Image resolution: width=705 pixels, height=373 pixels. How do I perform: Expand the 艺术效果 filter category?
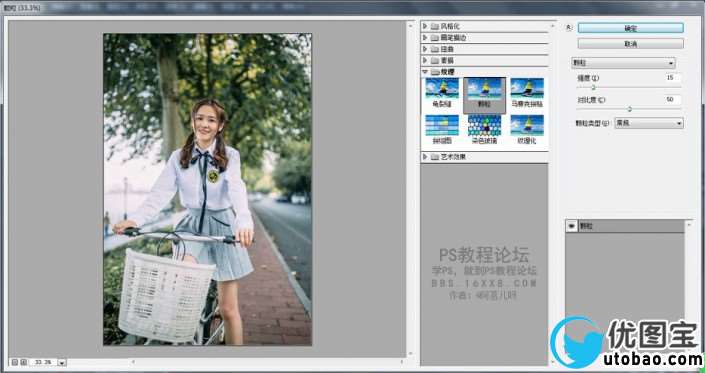425,156
